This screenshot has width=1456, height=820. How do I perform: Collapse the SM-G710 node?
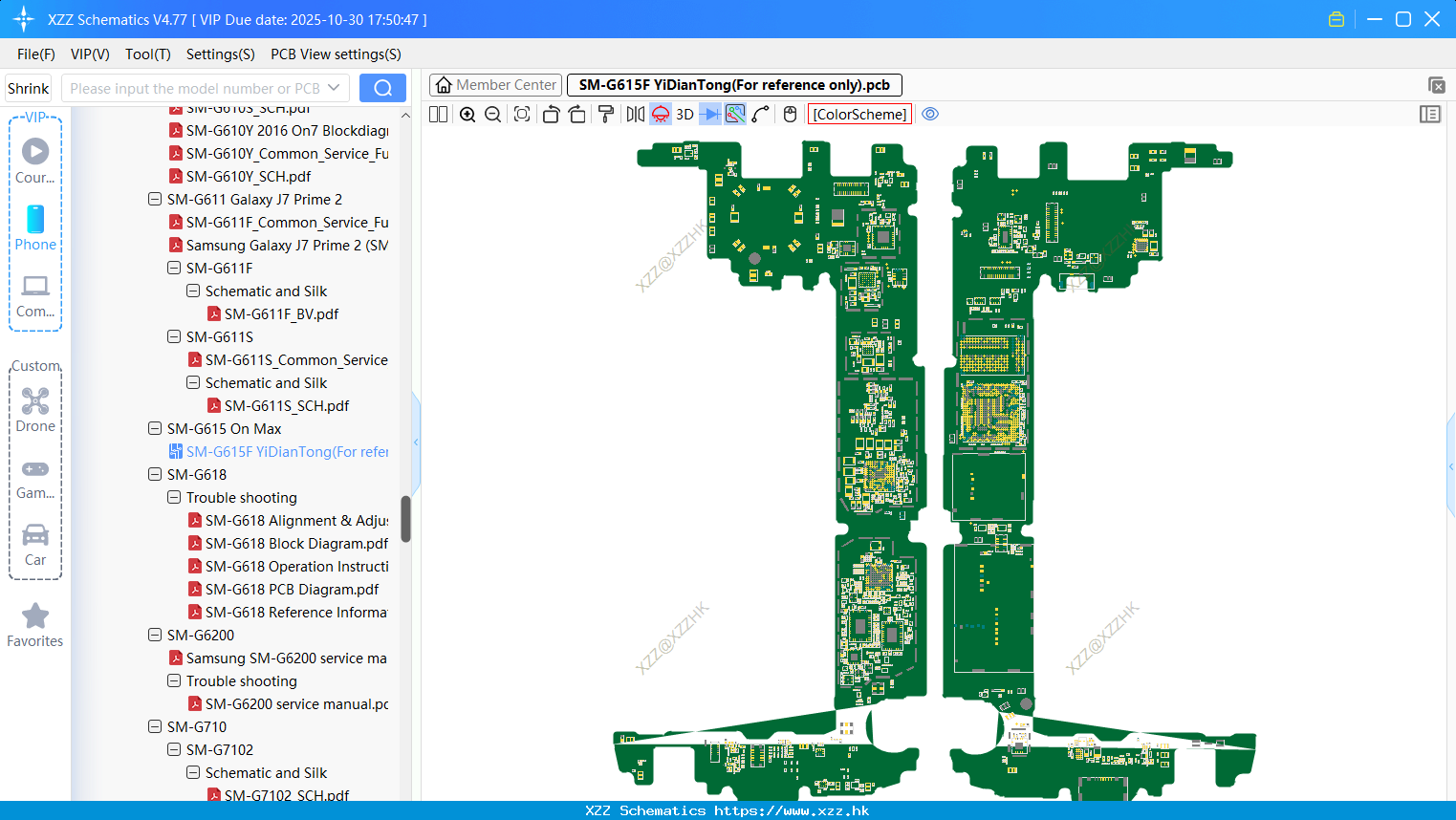[x=155, y=726]
